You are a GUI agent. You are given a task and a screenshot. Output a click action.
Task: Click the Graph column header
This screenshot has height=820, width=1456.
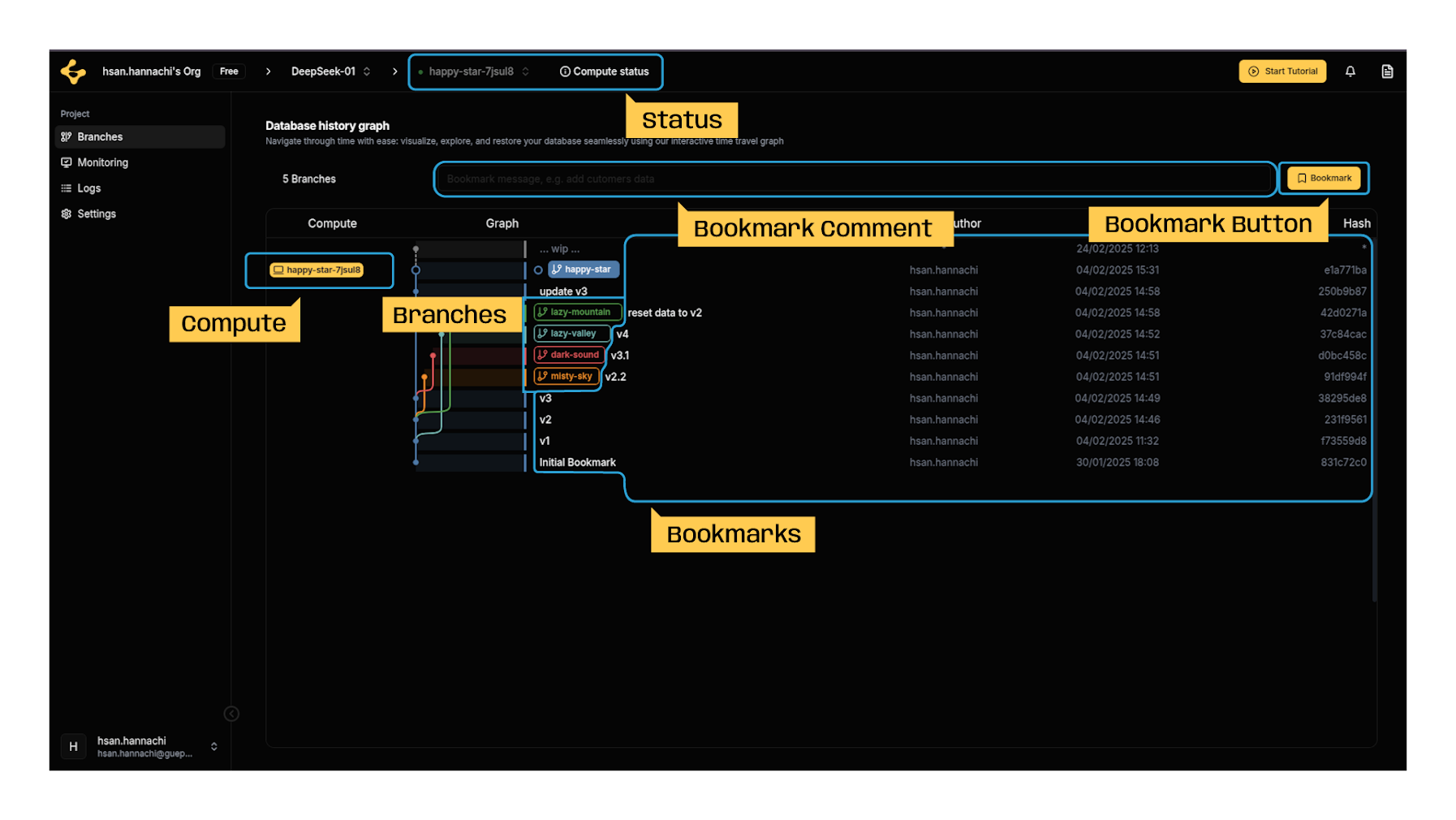point(502,223)
